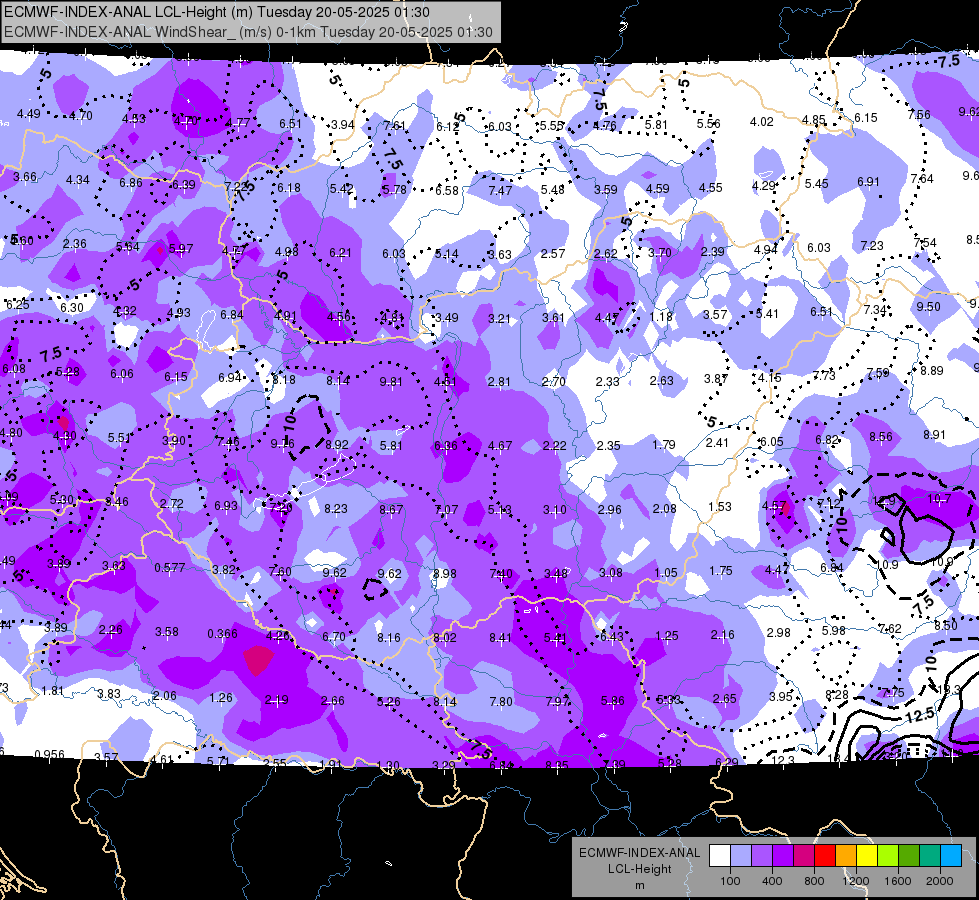Click the white legend color box
The width and height of the screenshot is (979, 900).
(x=720, y=855)
